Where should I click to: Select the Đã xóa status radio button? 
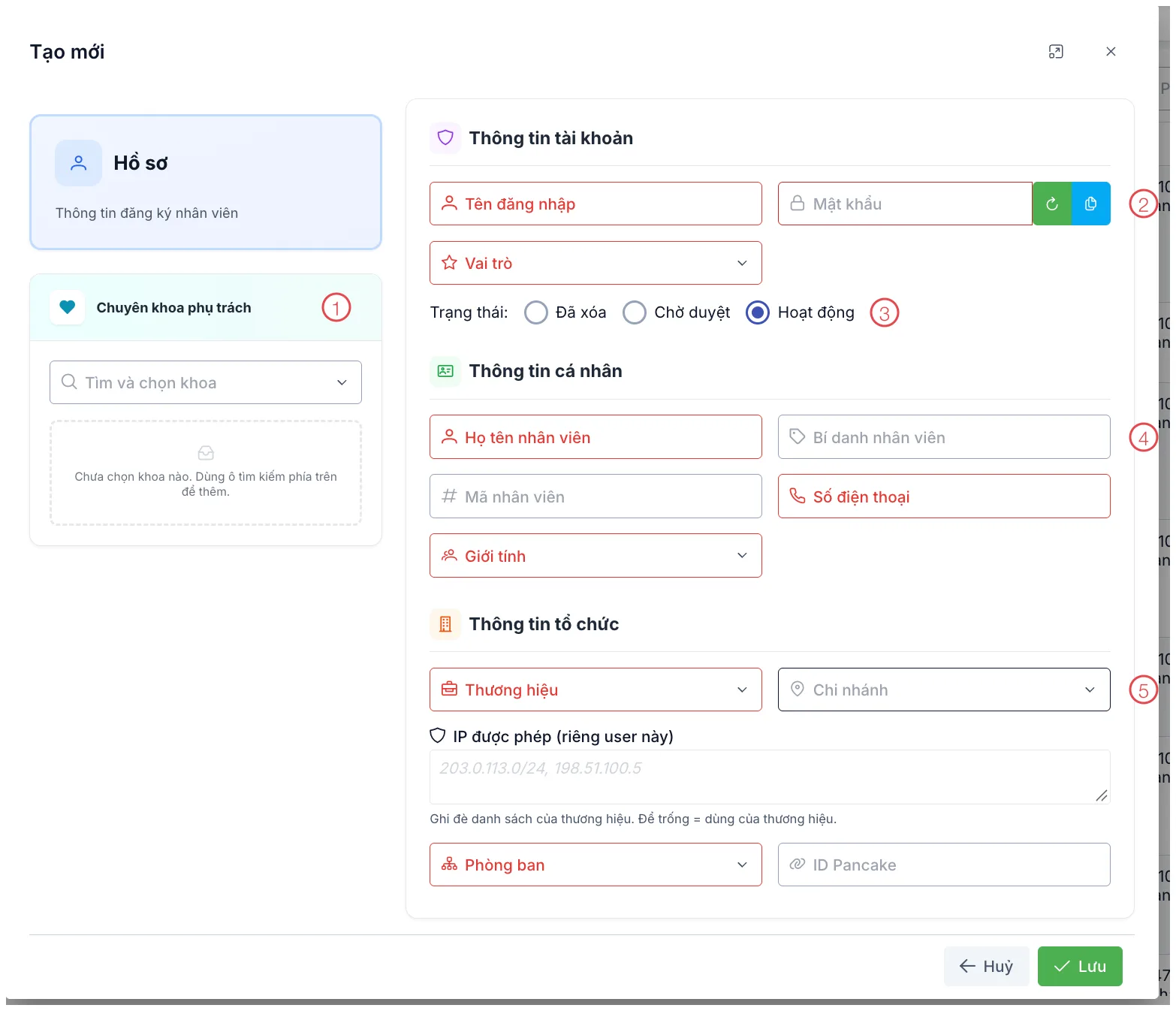536,312
